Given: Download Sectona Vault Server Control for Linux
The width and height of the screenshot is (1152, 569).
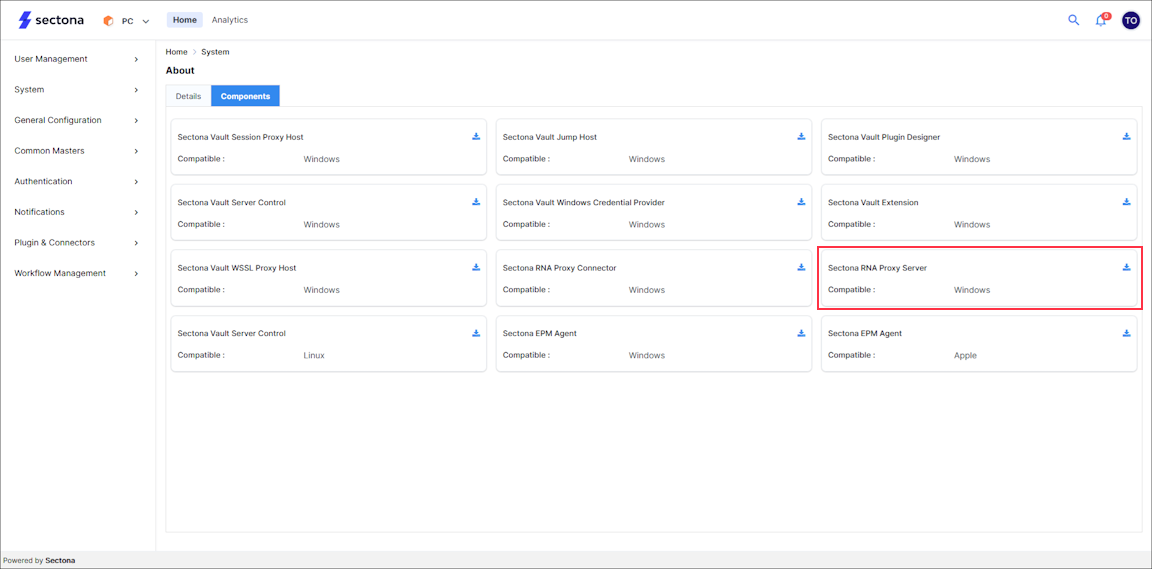Looking at the screenshot, I should coord(476,333).
